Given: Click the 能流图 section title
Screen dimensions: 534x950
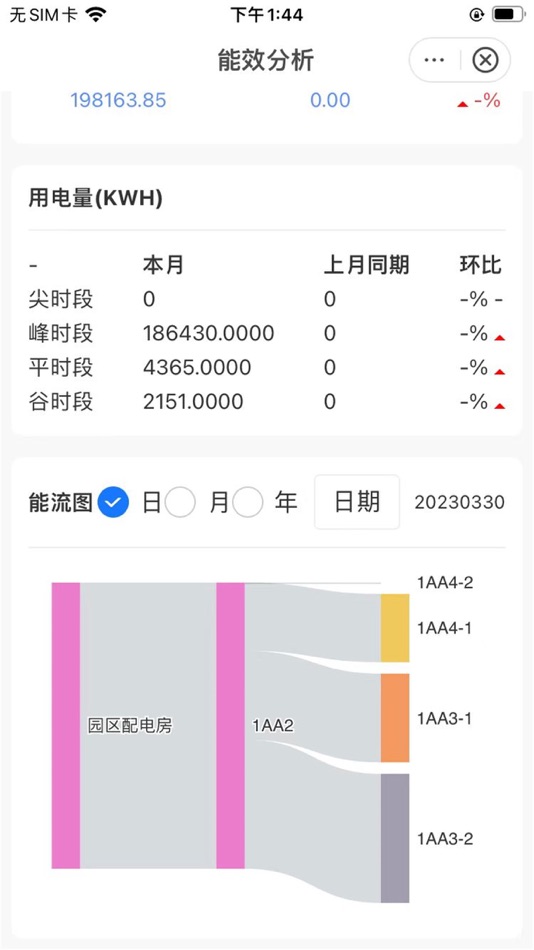Looking at the screenshot, I should pos(60,502).
